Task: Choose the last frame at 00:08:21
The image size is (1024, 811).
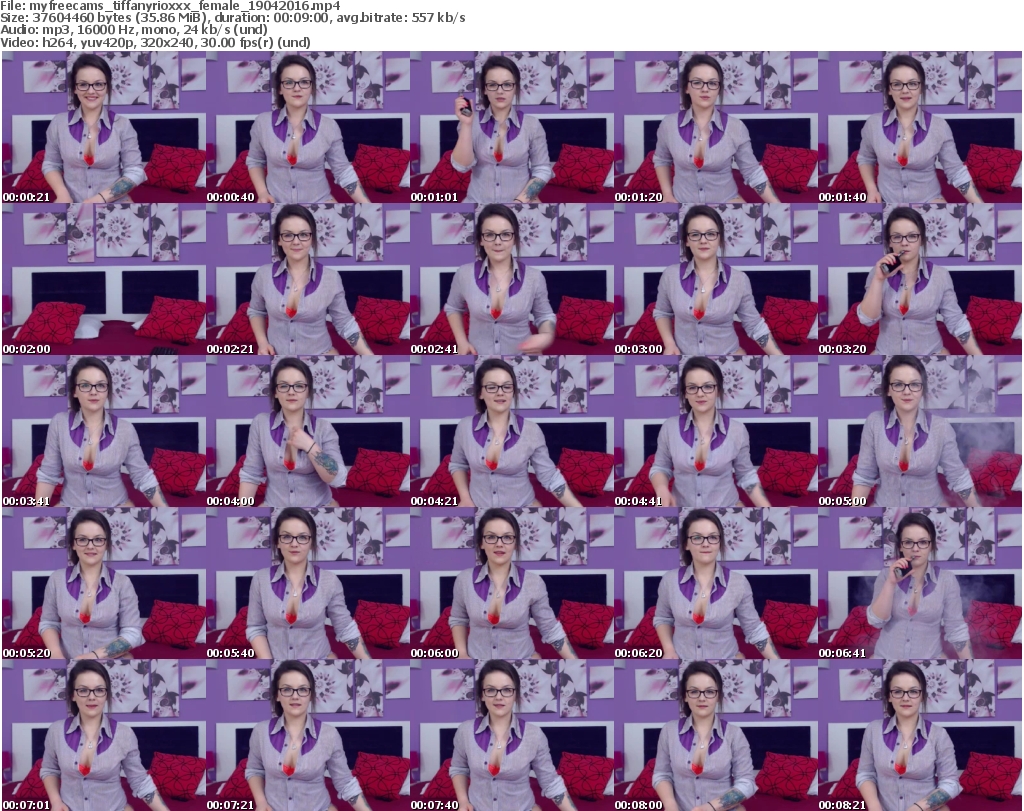Action: (x=920, y=735)
